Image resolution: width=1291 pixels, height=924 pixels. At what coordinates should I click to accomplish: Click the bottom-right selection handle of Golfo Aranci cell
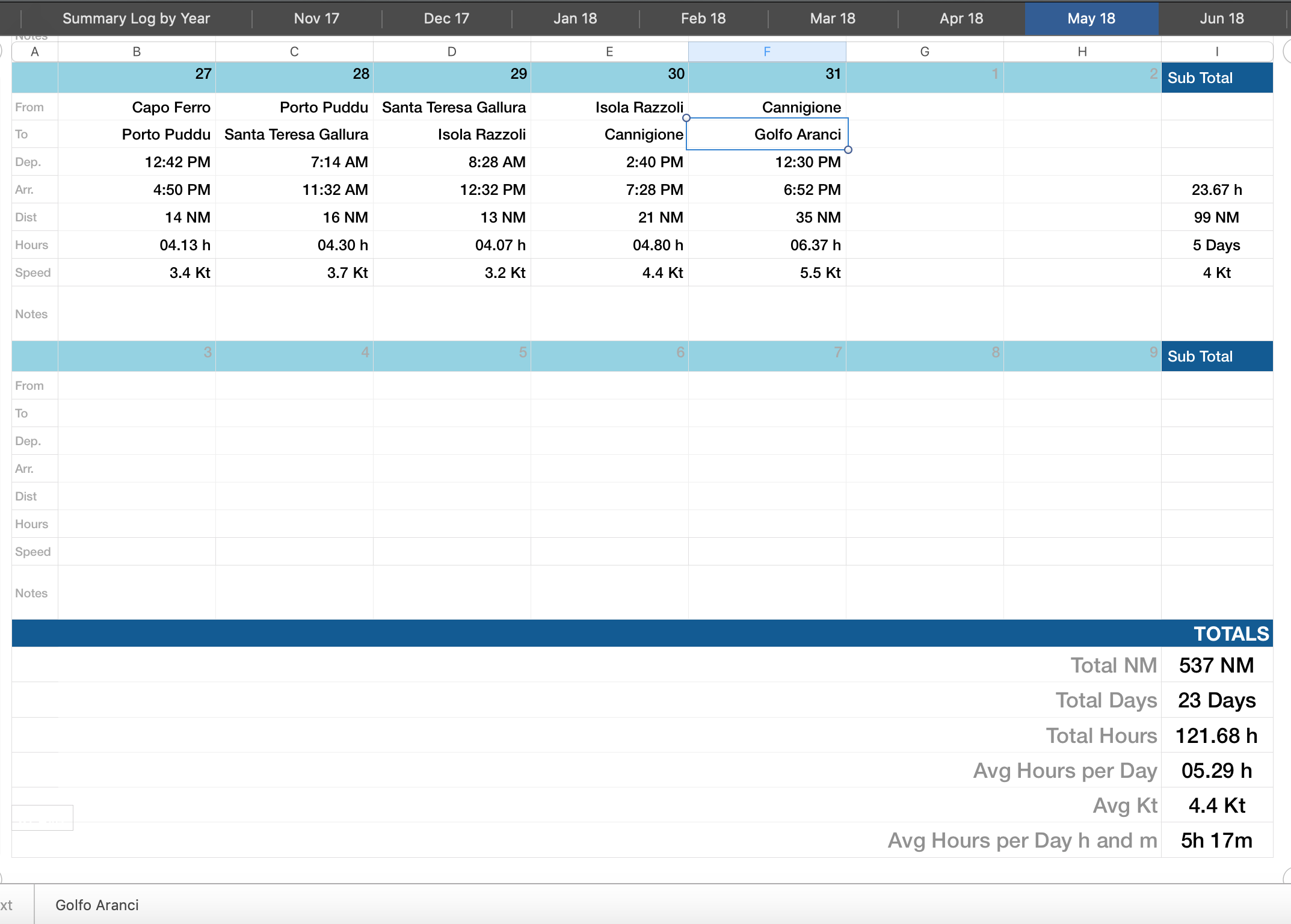pyautogui.click(x=848, y=150)
